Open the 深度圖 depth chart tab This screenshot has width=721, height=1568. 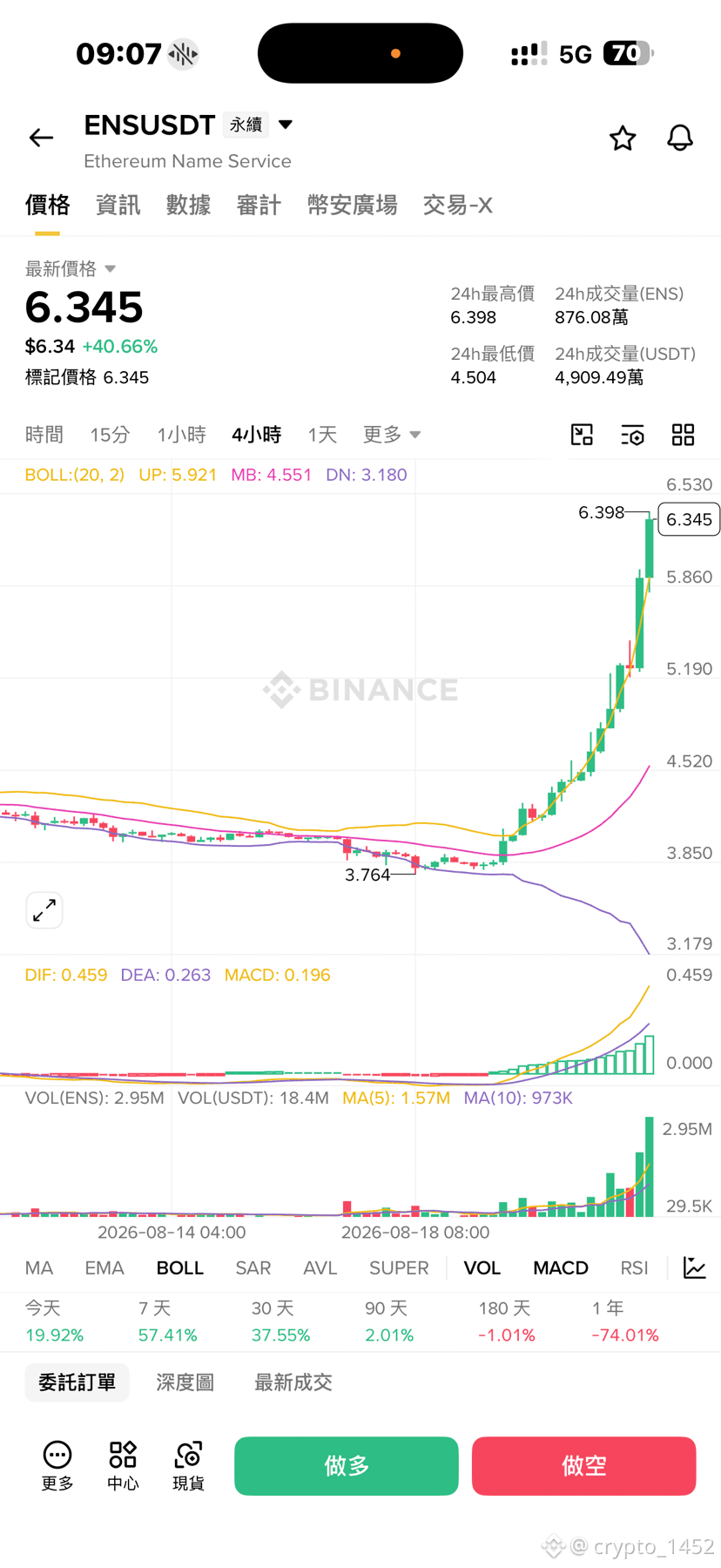click(185, 1382)
